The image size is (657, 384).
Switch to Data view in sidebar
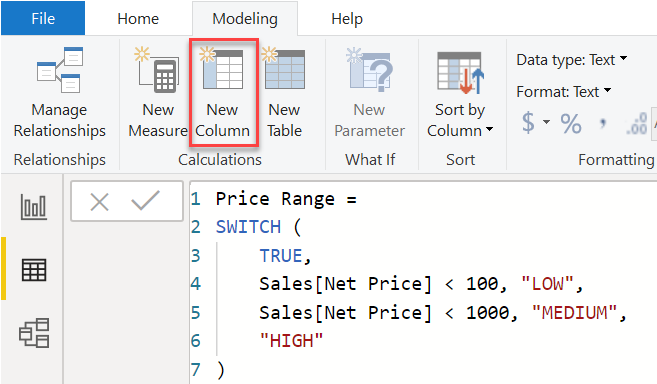pyautogui.click(x=34, y=269)
